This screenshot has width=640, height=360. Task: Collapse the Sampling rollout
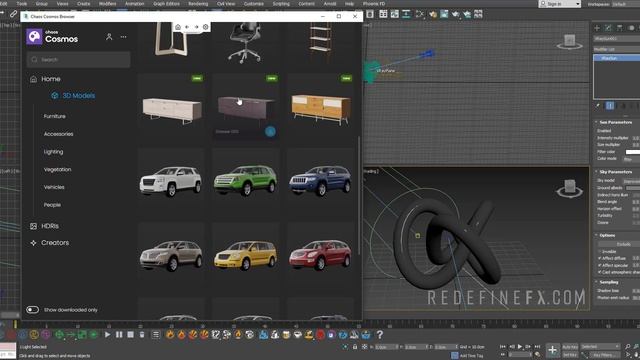coord(608,282)
